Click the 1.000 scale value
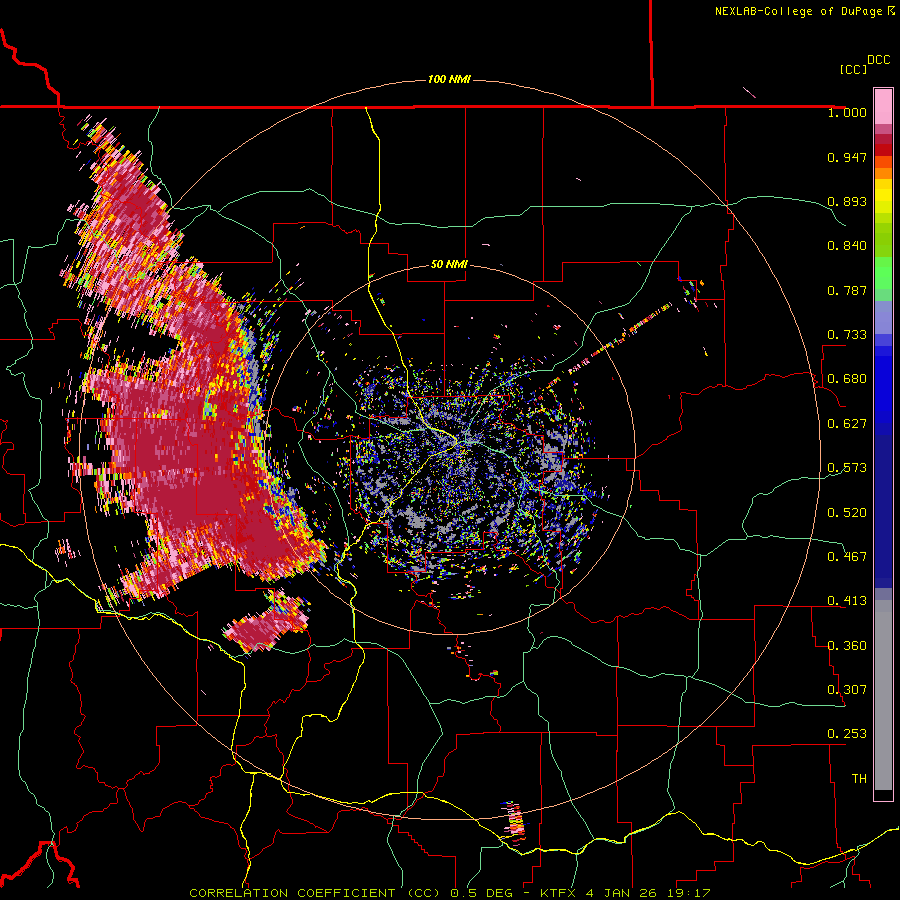900x900 pixels. (x=847, y=112)
